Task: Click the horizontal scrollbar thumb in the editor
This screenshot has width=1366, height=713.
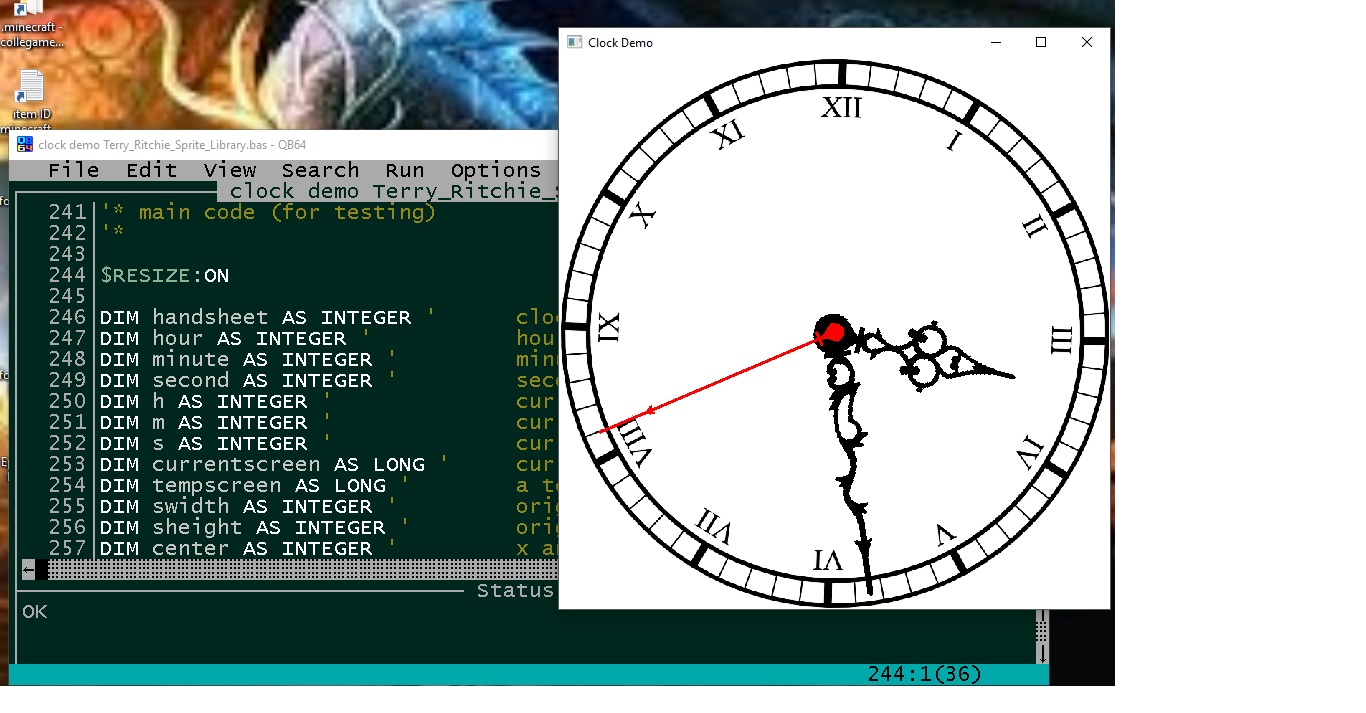Action: click(42, 570)
